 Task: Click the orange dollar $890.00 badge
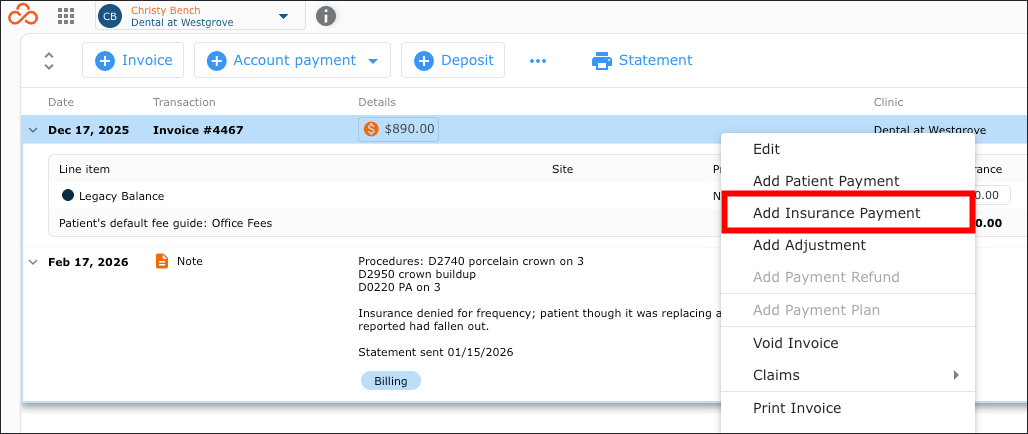tap(399, 129)
